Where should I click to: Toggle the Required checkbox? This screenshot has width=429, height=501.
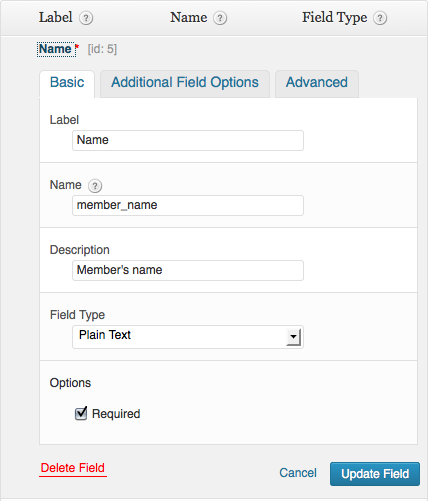click(81, 414)
